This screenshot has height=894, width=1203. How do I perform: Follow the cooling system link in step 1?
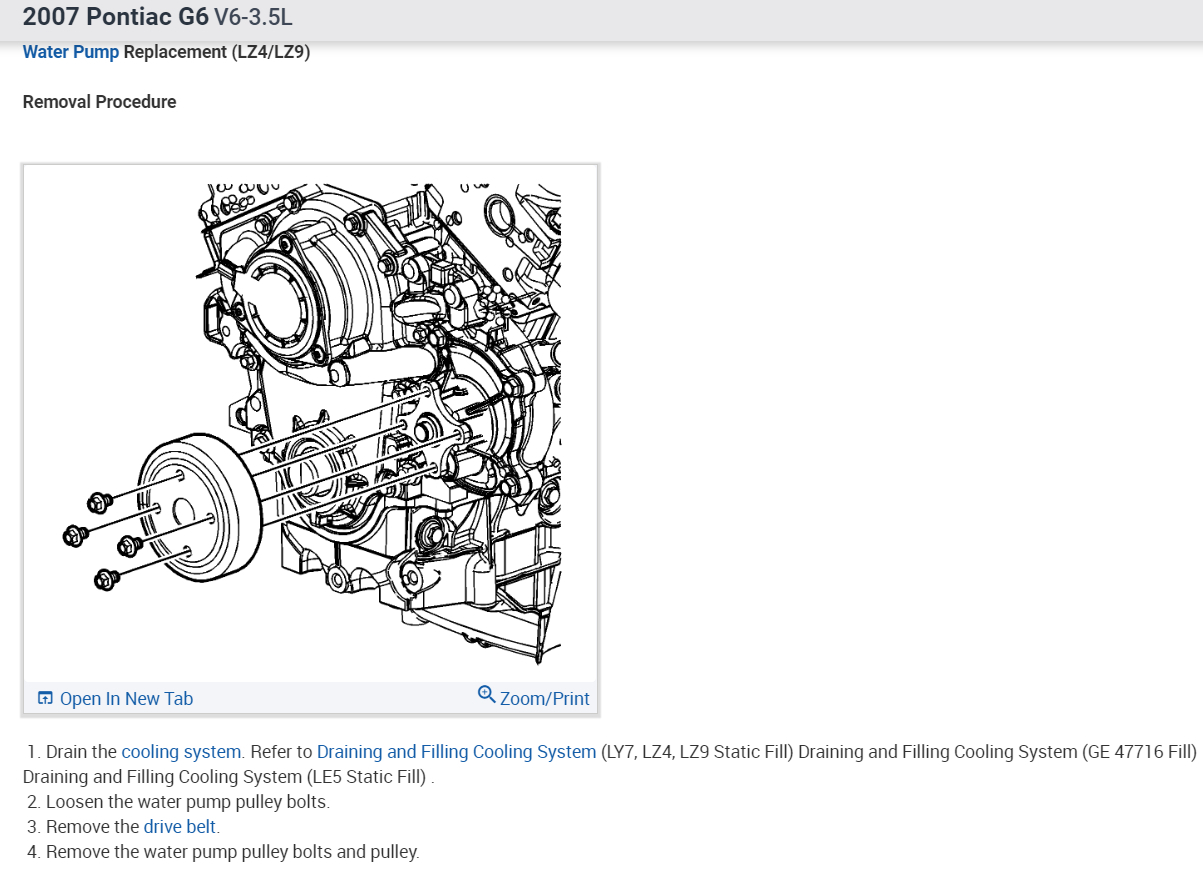tap(181, 752)
